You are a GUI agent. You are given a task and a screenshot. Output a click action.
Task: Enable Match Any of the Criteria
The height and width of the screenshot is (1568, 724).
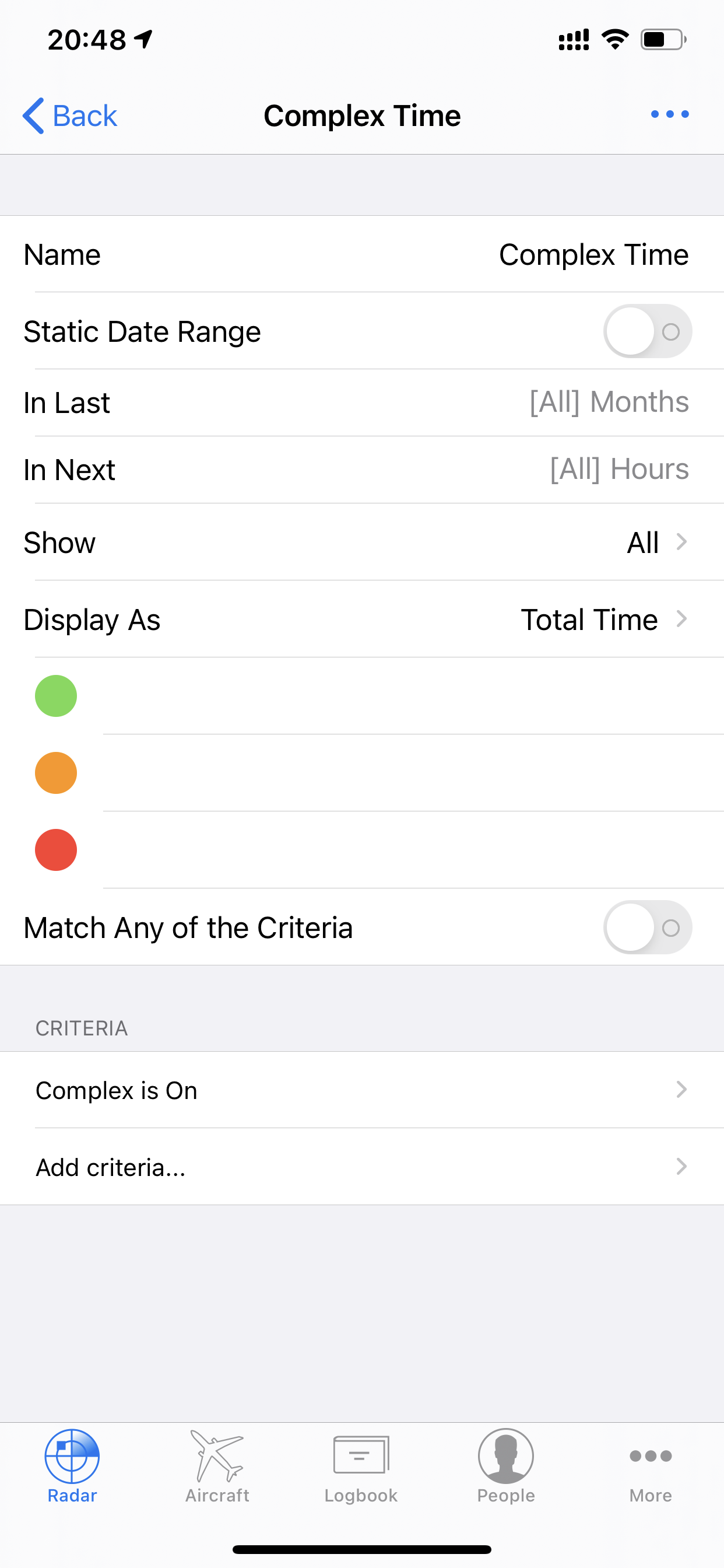click(647, 927)
